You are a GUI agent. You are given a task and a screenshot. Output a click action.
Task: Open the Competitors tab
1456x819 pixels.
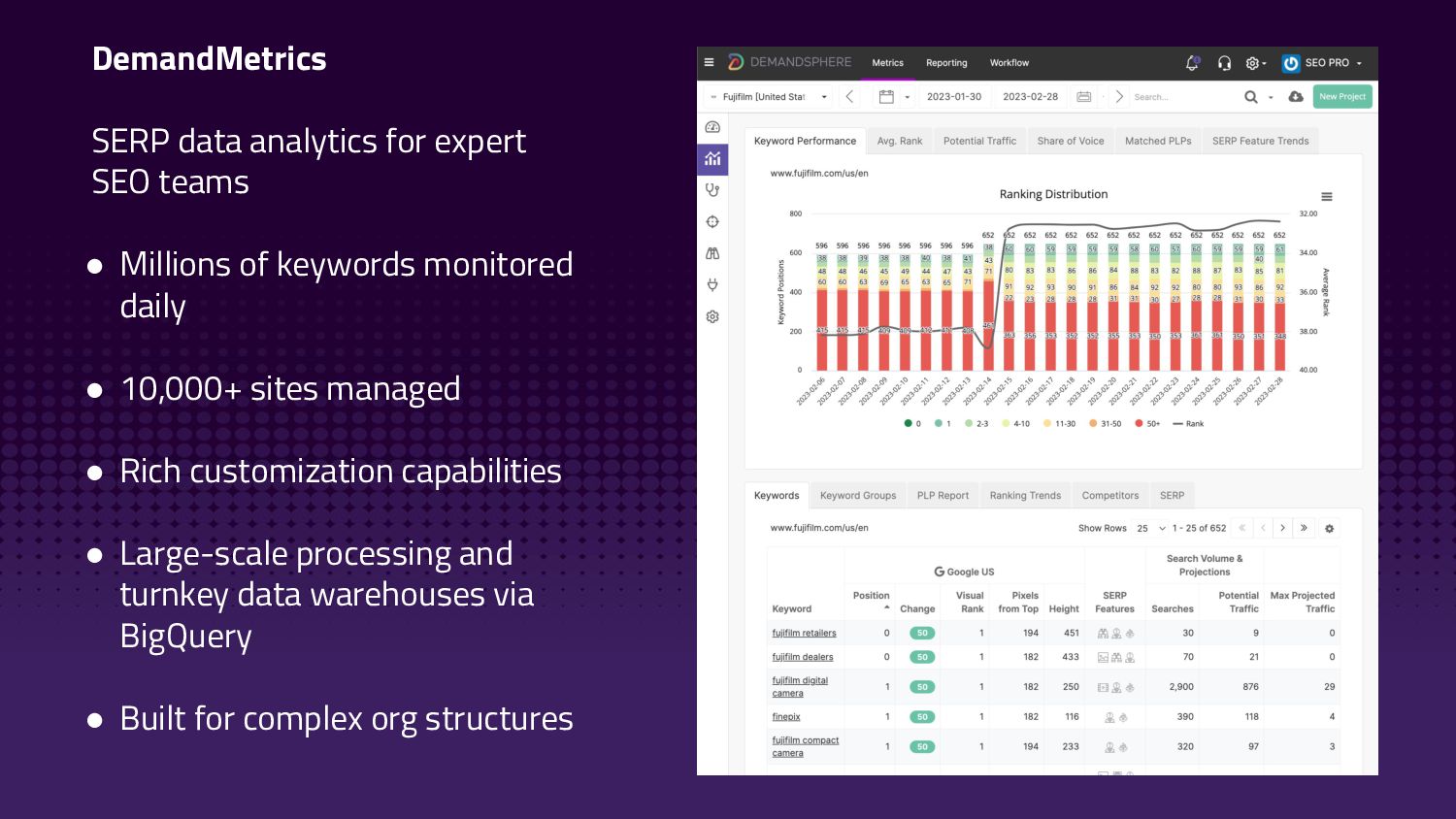(x=1109, y=496)
